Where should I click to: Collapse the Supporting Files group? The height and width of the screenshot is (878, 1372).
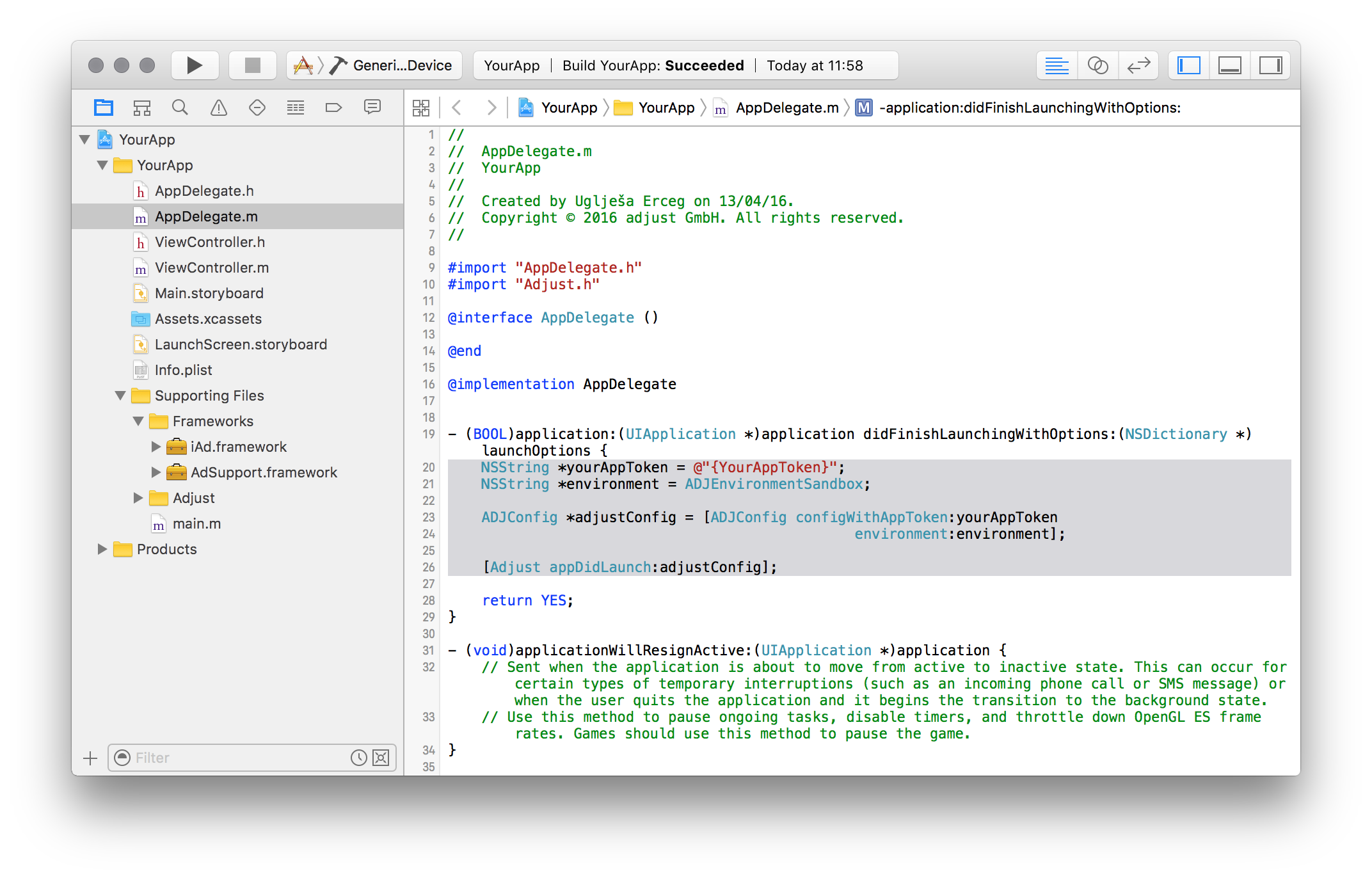pos(120,395)
